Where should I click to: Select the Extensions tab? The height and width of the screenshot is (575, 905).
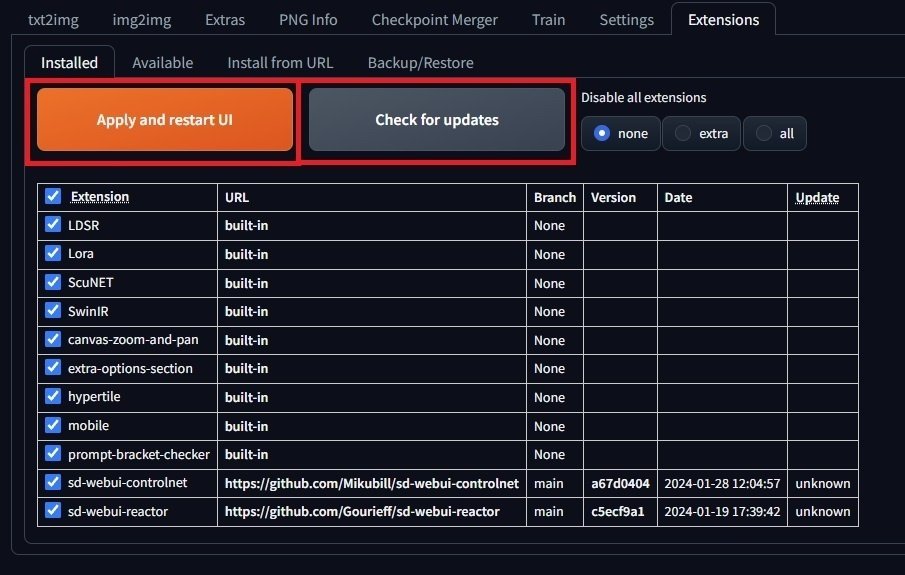point(723,20)
